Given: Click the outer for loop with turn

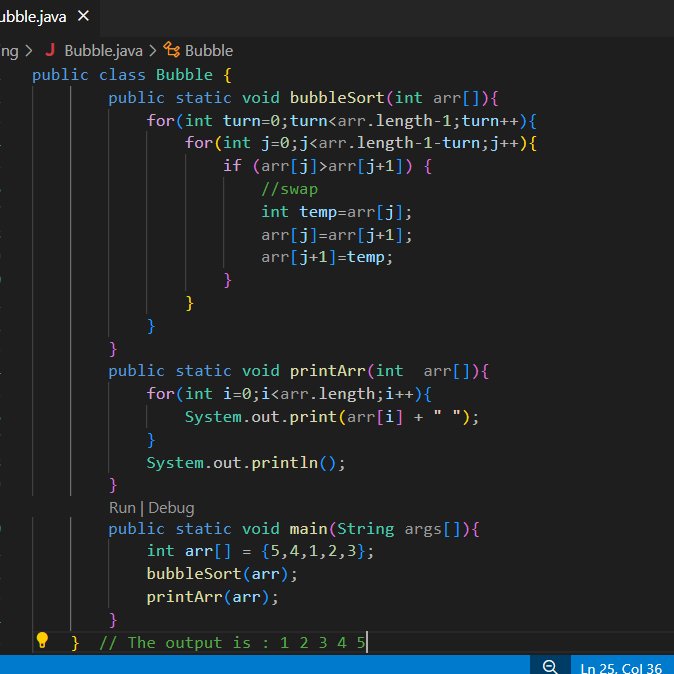Looking at the screenshot, I should click(x=342, y=121).
